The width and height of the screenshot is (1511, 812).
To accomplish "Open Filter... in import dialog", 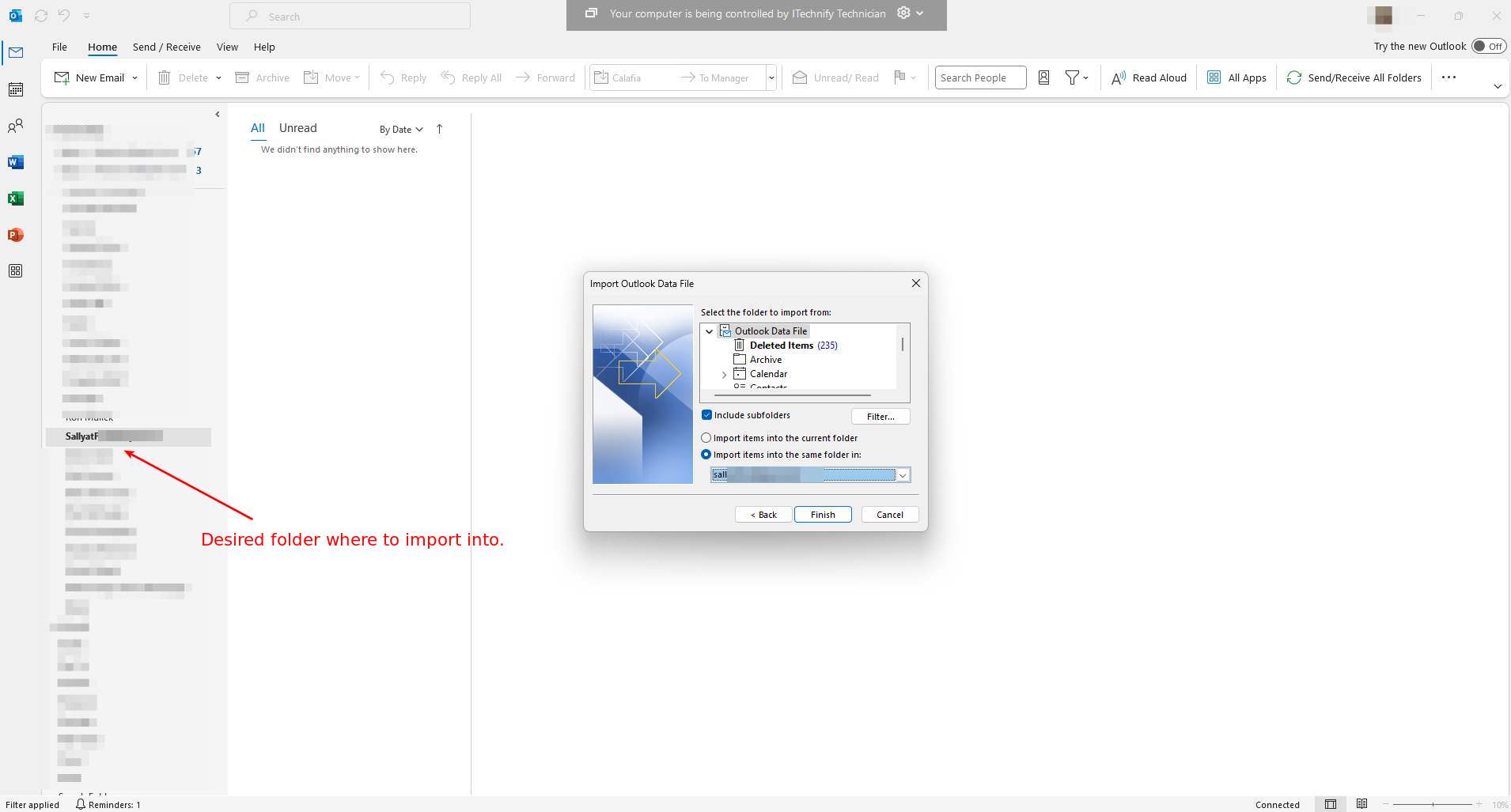I will coord(880,417).
